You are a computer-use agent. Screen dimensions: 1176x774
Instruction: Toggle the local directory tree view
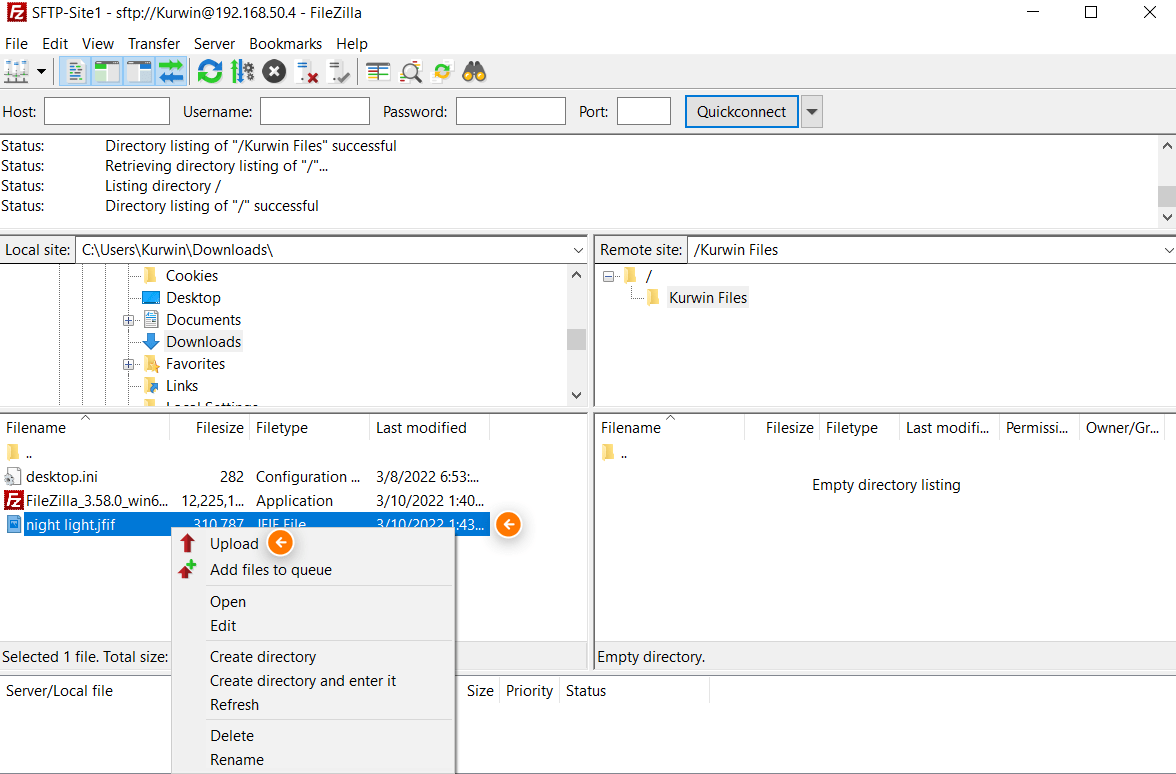pos(106,71)
